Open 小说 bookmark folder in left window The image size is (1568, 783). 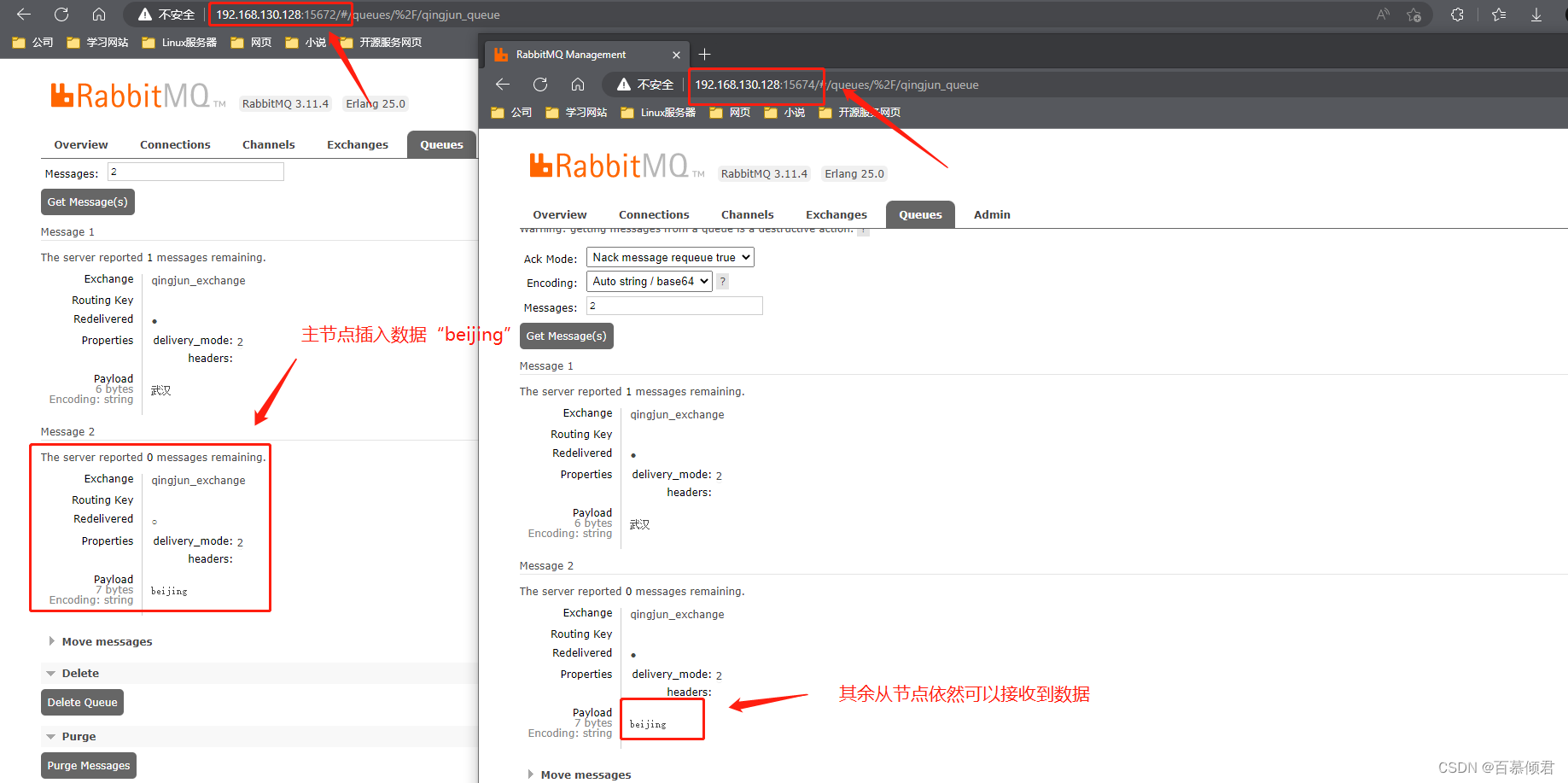click(x=306, y=42)
